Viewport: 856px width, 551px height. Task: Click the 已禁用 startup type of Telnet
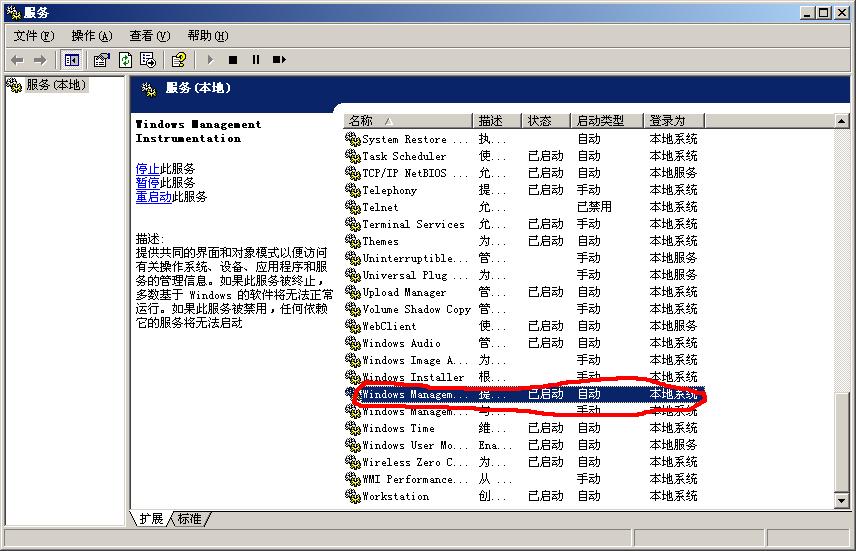pos(594,207)
